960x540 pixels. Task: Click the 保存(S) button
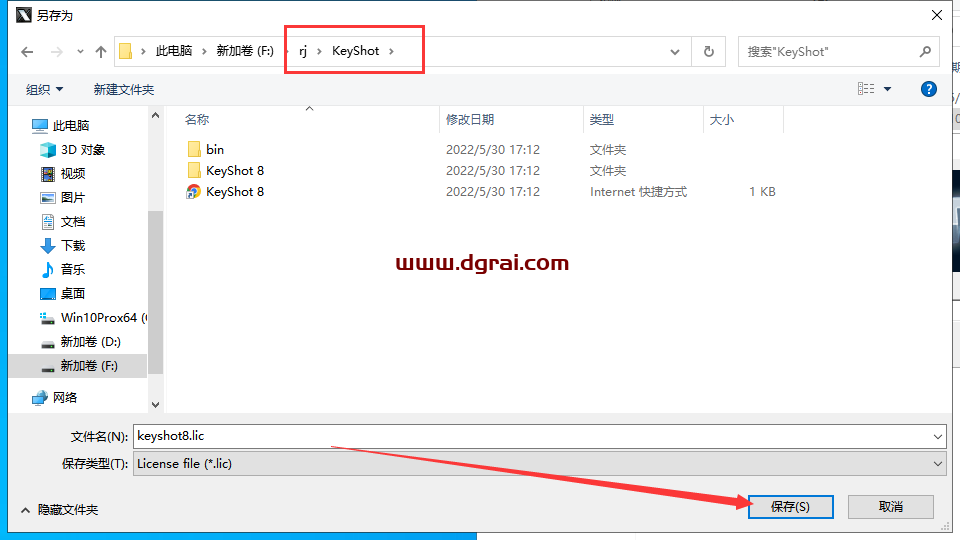point(789,506)
